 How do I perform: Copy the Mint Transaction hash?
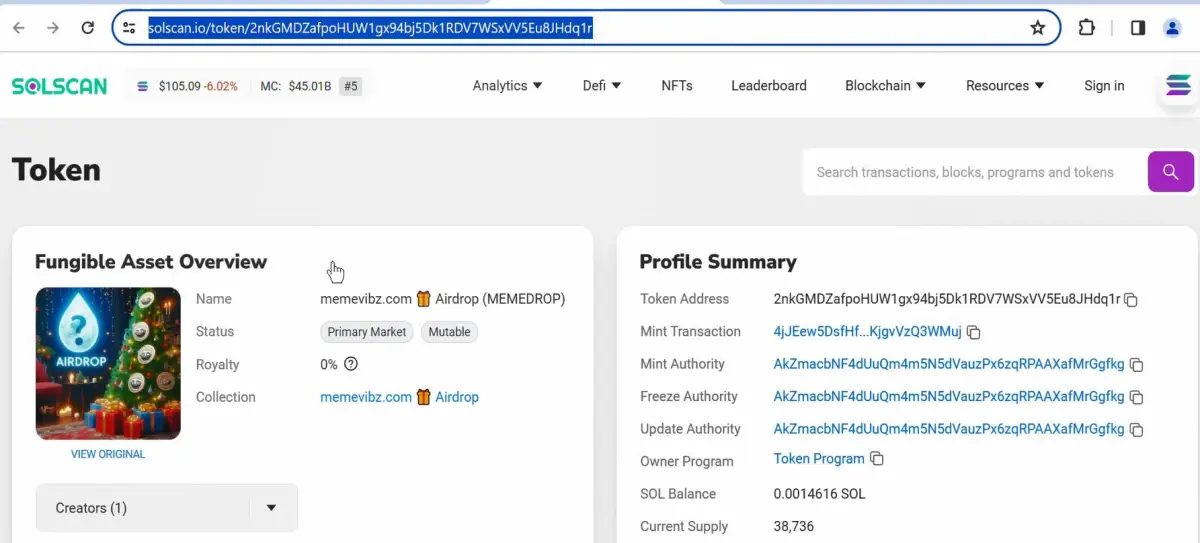tap(973, 332)
